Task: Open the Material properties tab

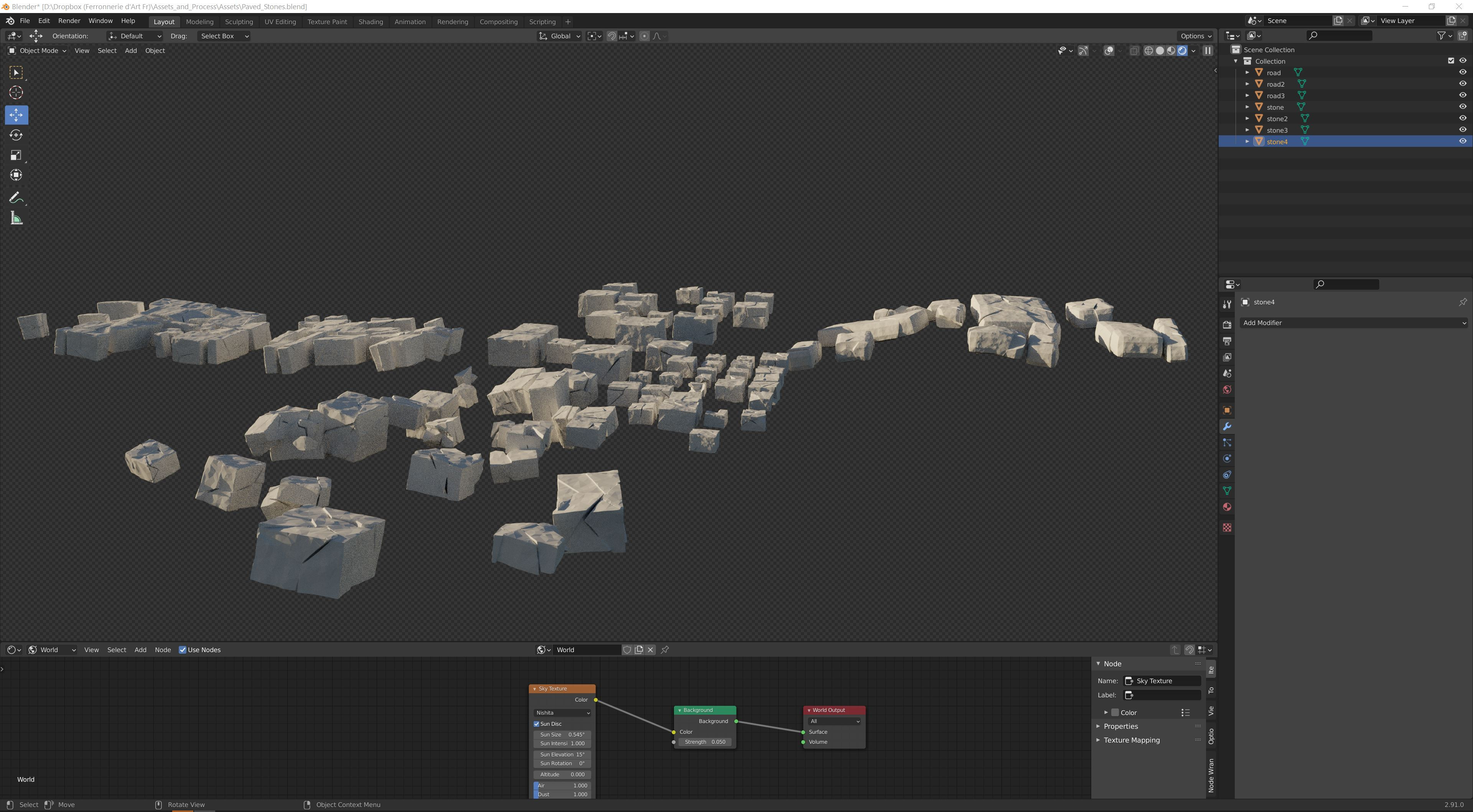Action: (1227, 508)
